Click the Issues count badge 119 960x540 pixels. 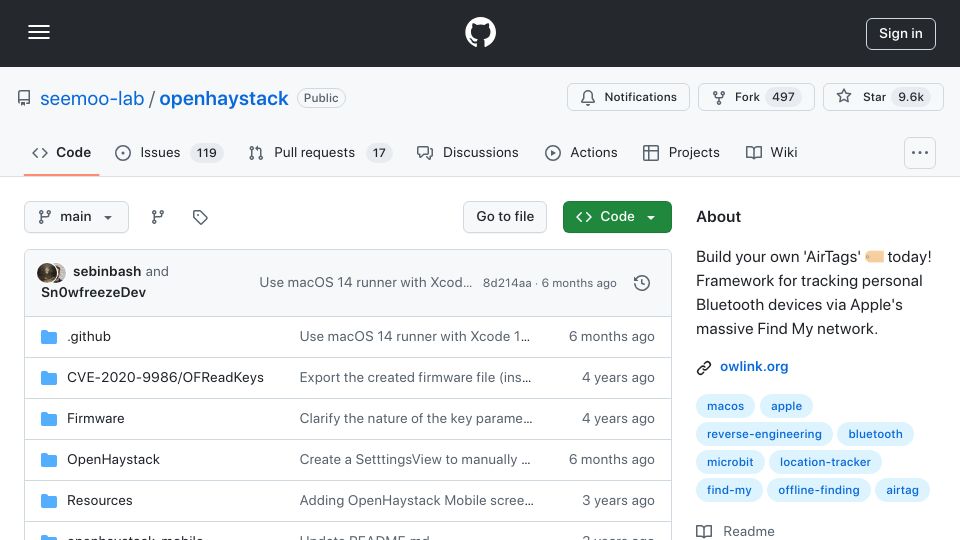(x=206, y=152)
